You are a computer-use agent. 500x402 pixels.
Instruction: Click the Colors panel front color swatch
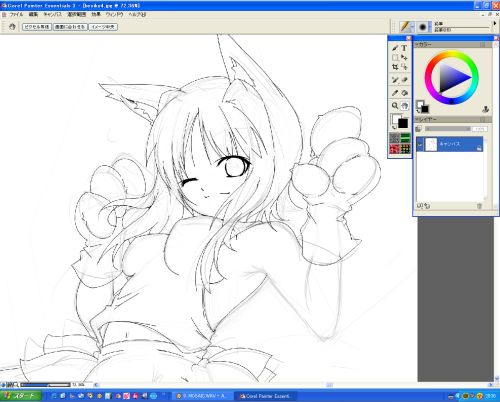pyautogui.click(x=420, y=104)
